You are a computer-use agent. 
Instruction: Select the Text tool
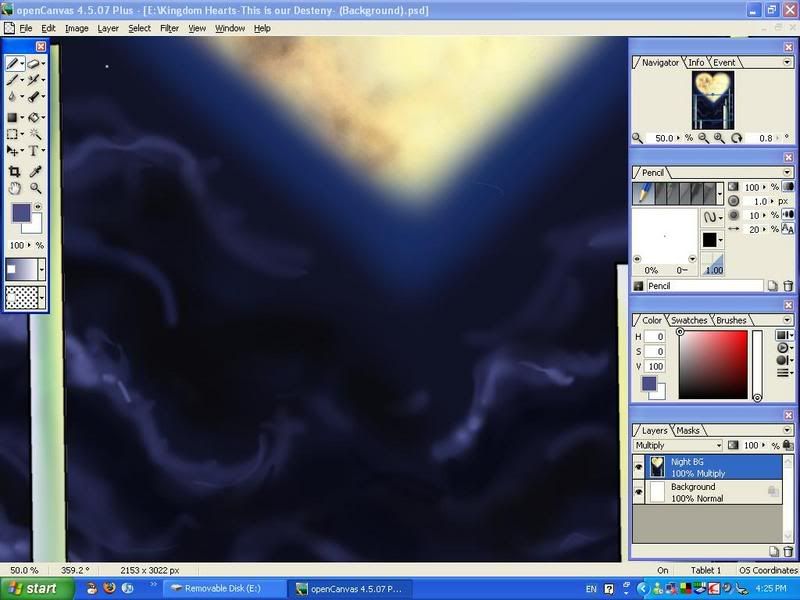tap(33, 151)
